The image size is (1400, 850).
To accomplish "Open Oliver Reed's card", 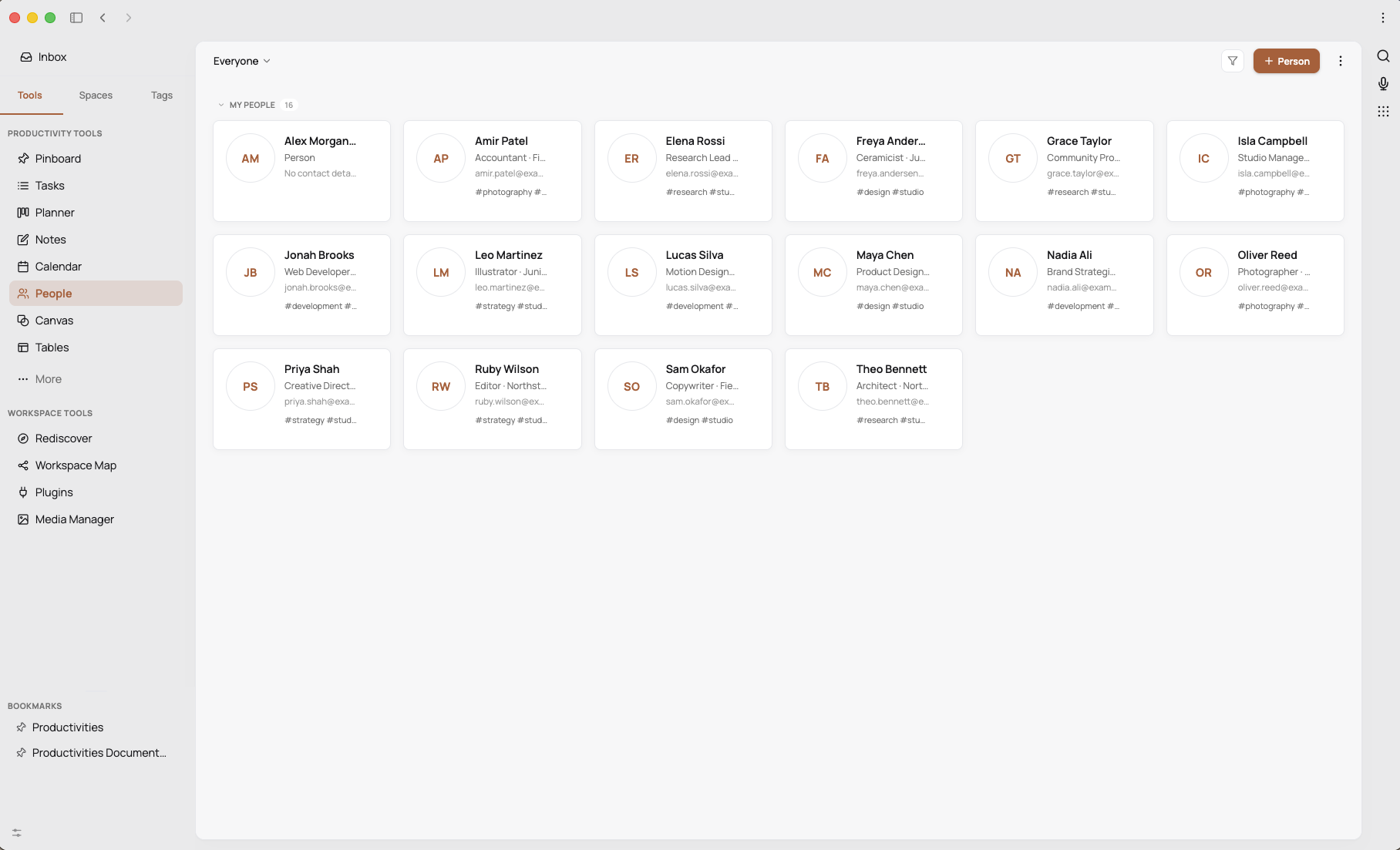I will [x=1255, y=285].
